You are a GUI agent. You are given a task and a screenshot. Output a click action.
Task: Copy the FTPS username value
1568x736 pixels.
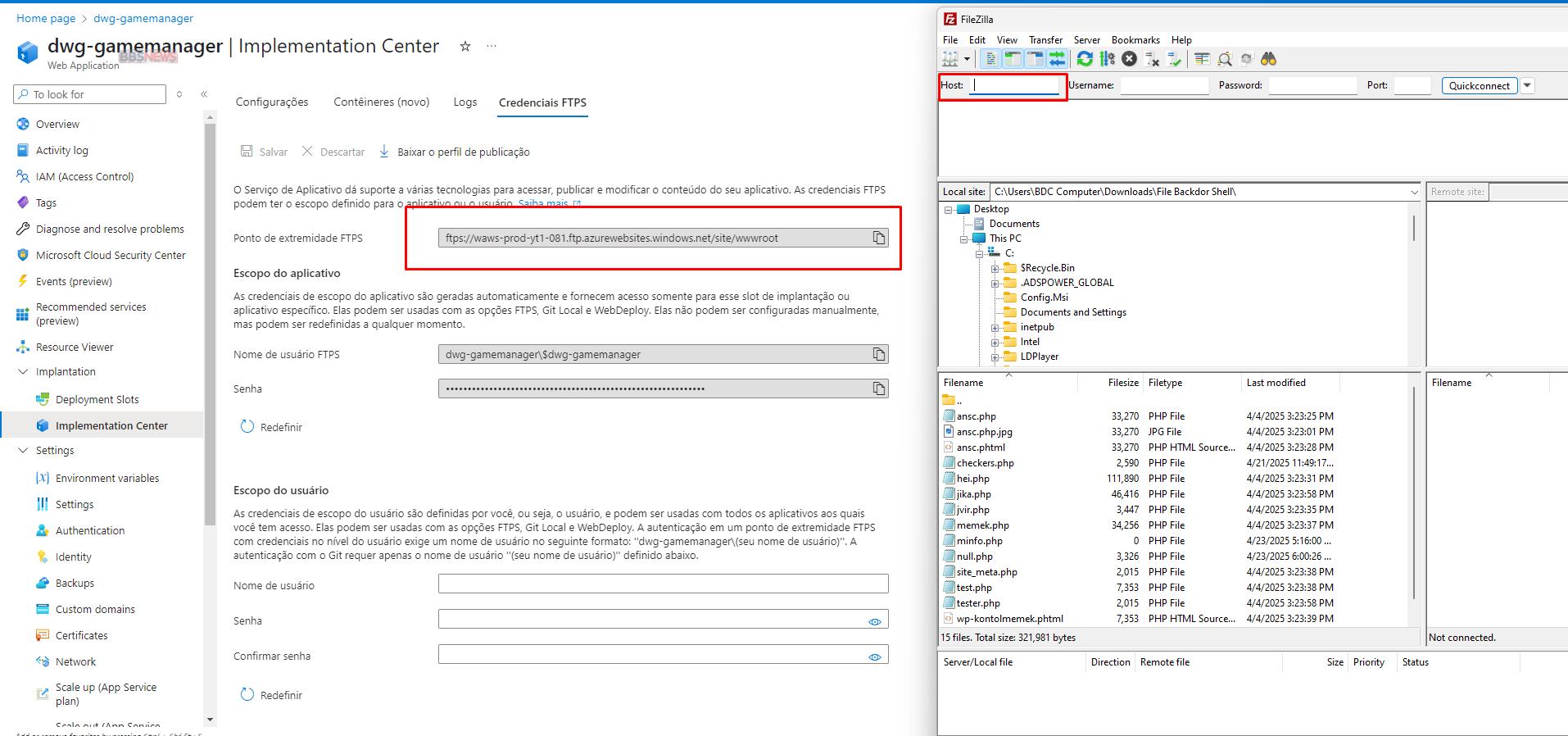pyautogui.click(x=878, y=354)
